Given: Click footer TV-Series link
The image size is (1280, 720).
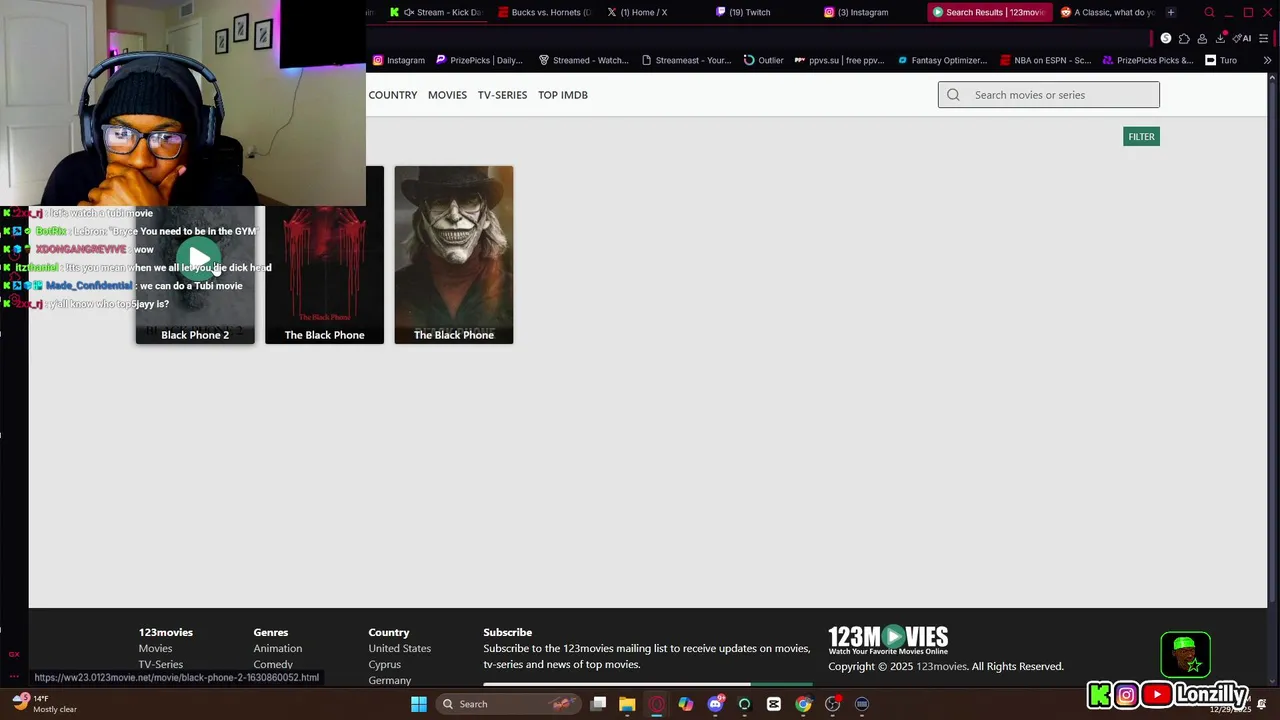Looking at the screenshot, I should 160,664.
